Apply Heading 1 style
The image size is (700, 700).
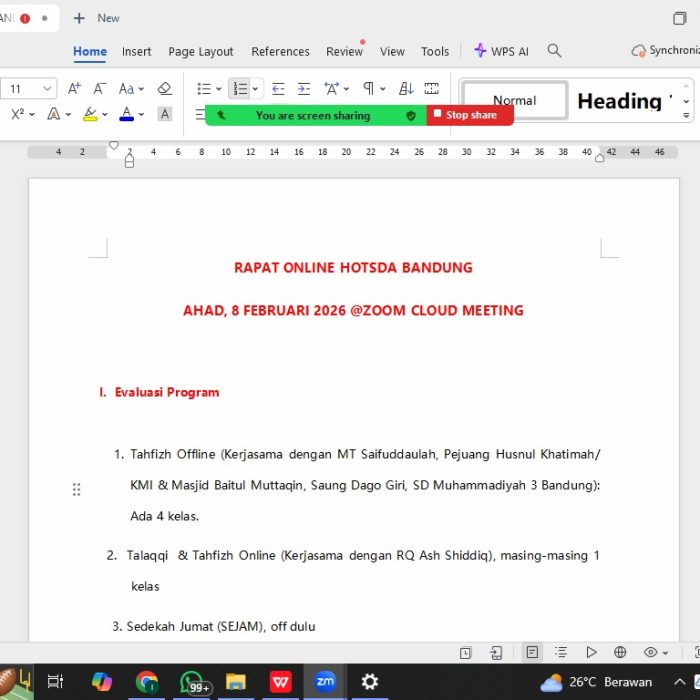pos(624,101)
